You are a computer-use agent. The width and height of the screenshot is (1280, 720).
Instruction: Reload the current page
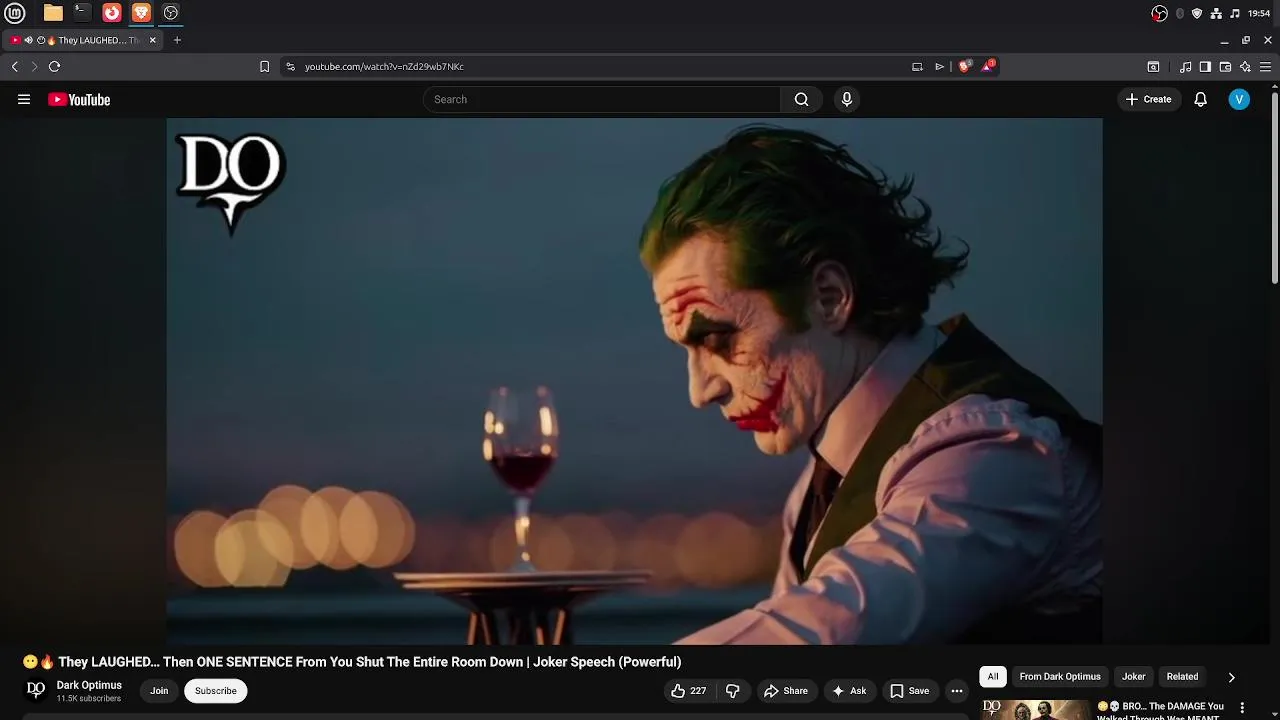[x=54, y=66]
